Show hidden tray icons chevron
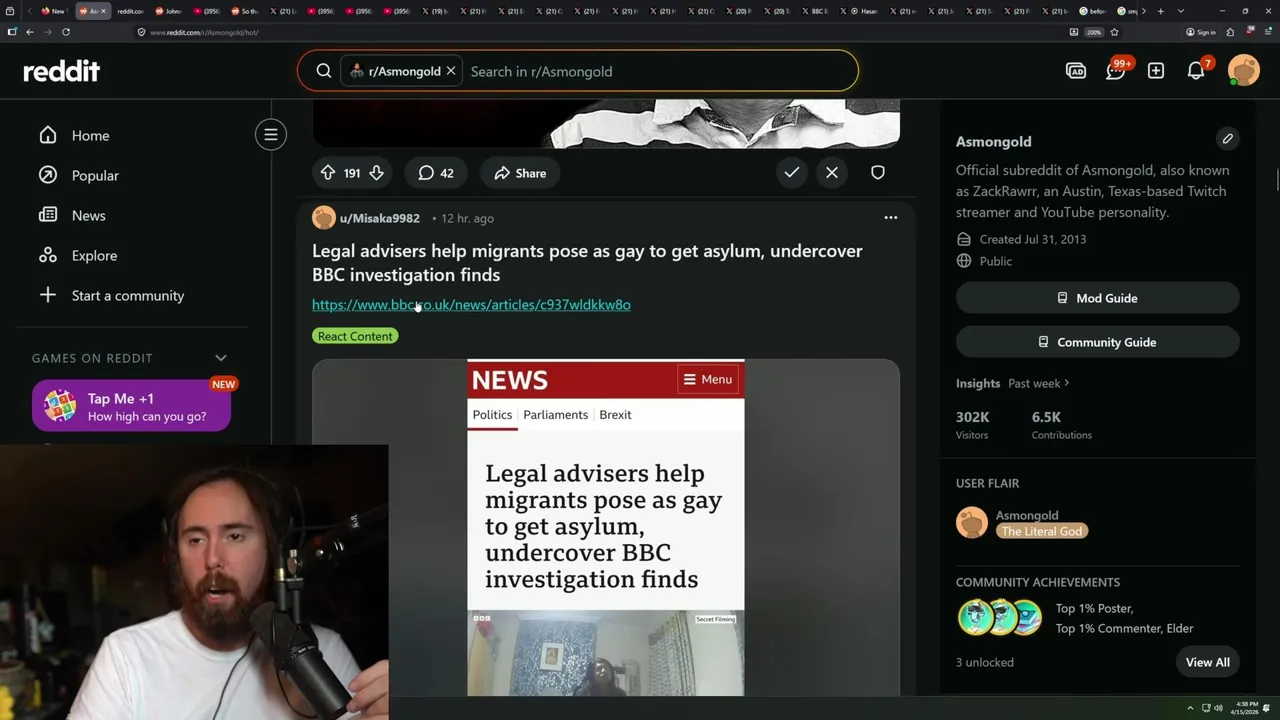The height and width of the screenshot is (720, 1280). click(x=1190, y=708)
